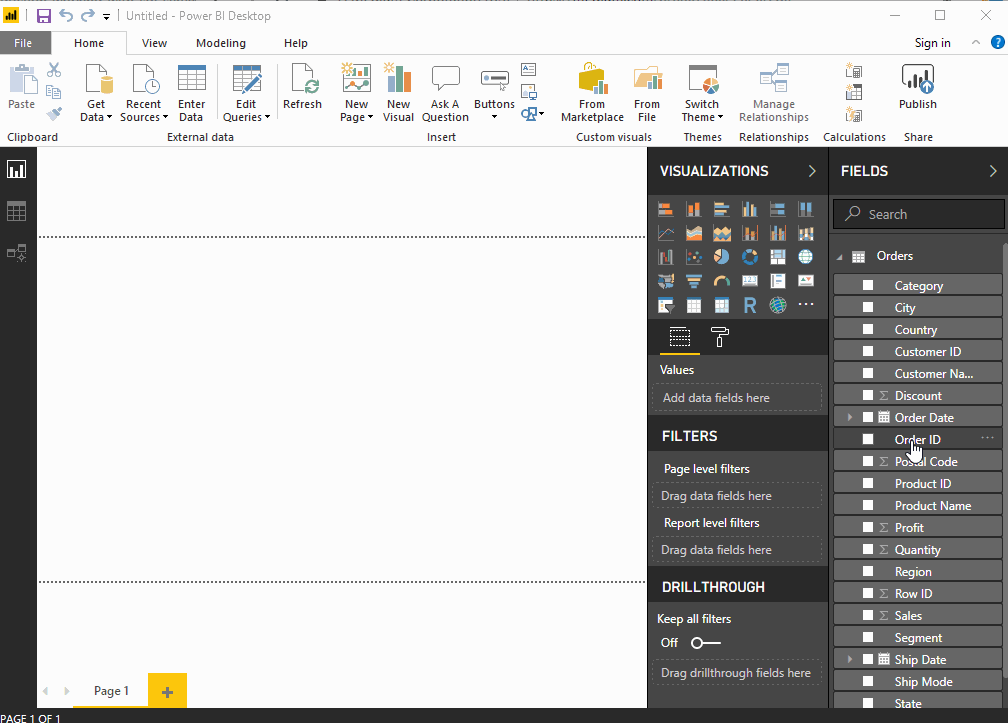
Task: Open the Help ribbon tab
Action: (296, 43)
